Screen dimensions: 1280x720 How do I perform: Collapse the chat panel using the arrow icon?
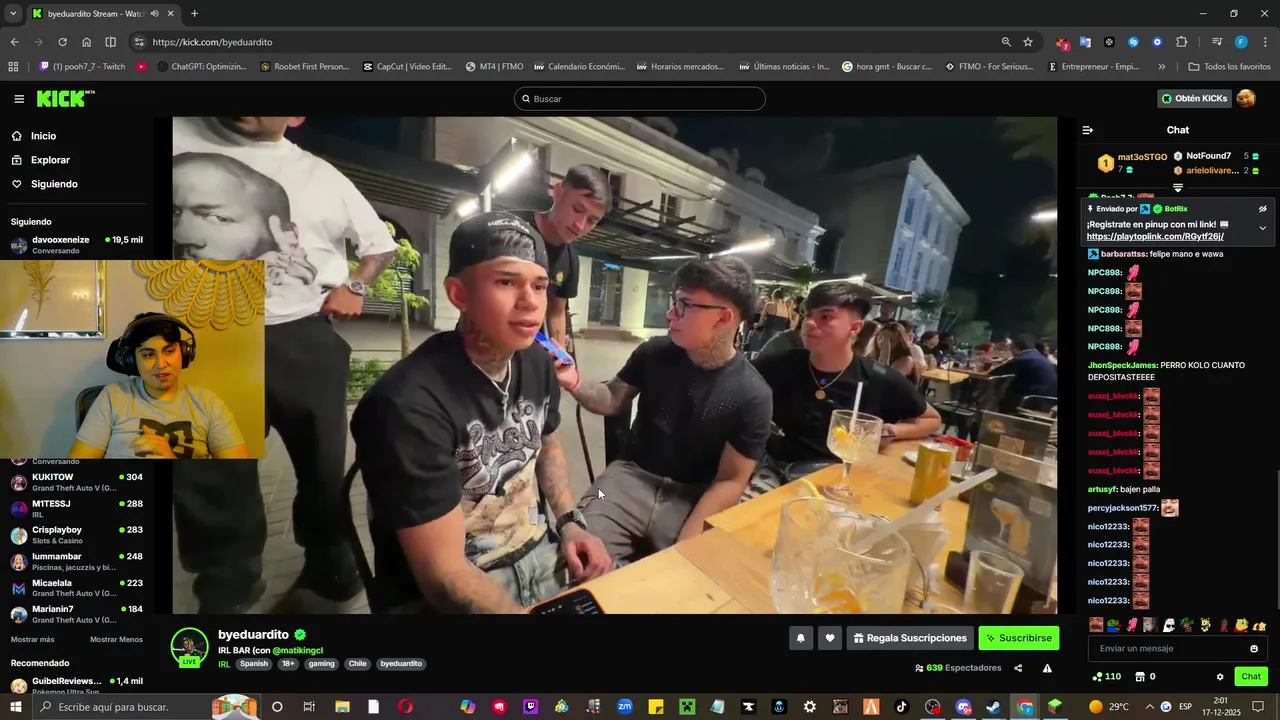1088,130
